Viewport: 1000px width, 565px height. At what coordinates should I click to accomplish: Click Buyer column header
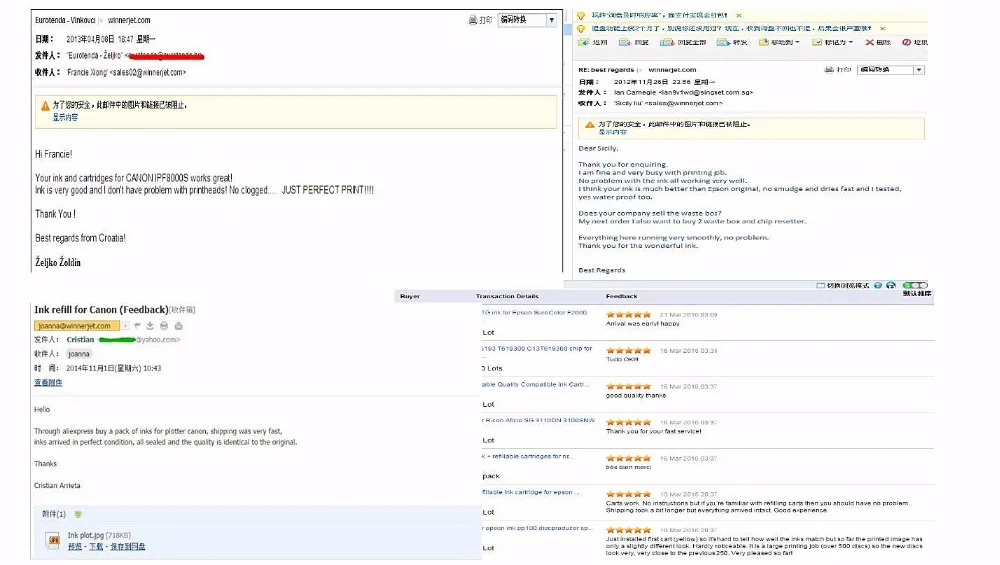409,296
